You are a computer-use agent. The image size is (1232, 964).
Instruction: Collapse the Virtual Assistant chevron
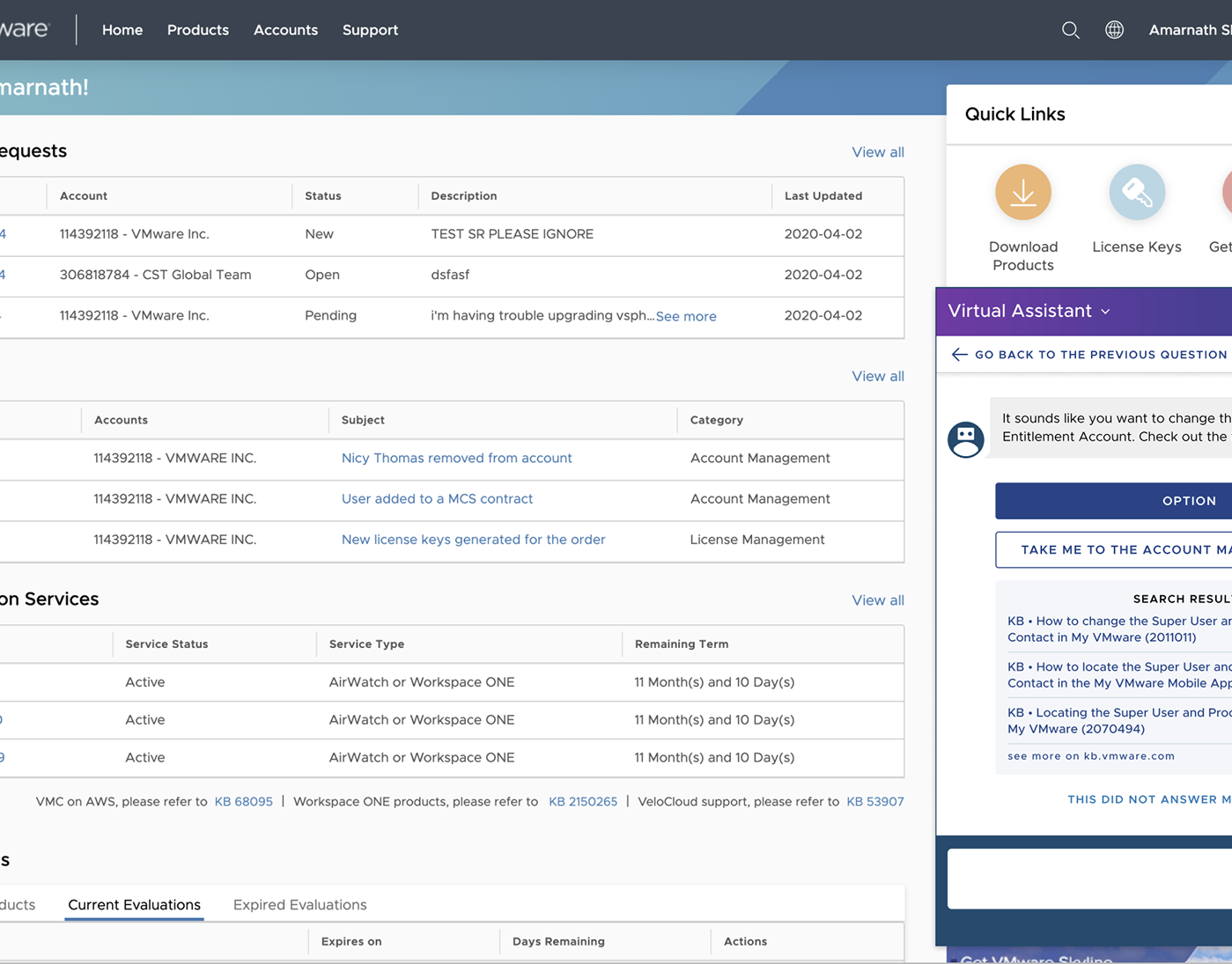1105,312
